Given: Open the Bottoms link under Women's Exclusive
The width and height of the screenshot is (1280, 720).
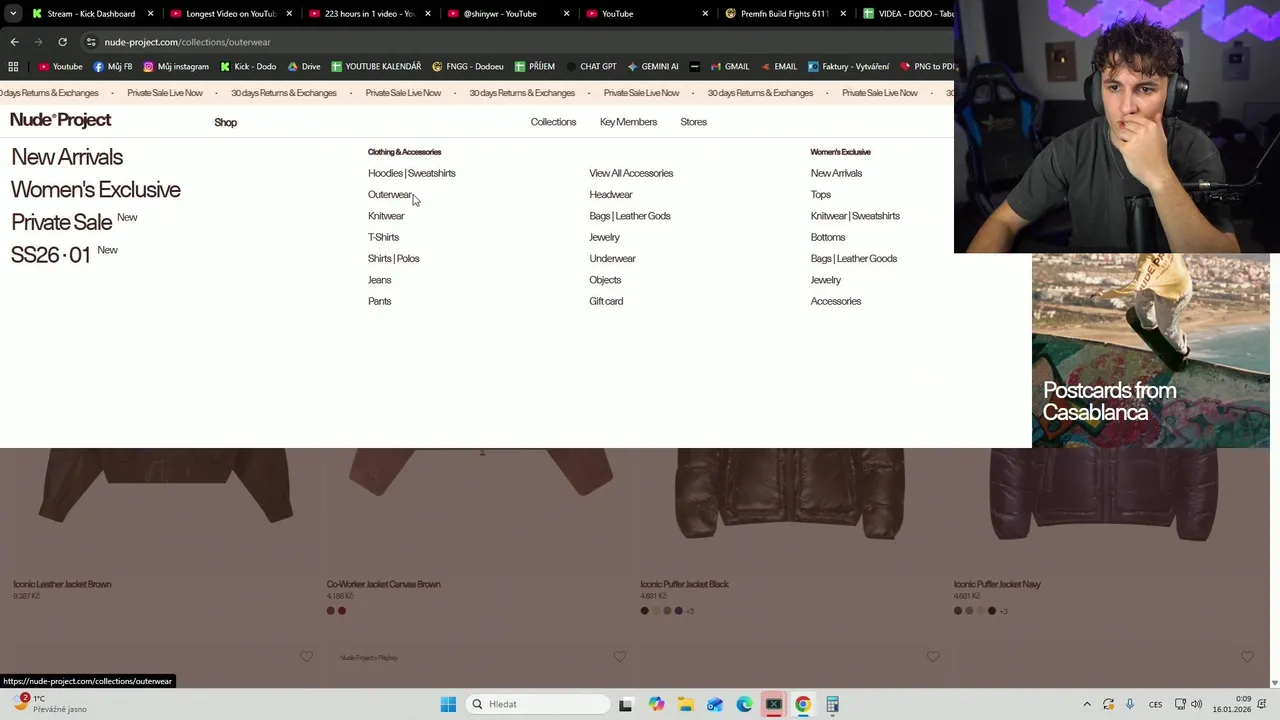Looking at the screenshot, I should [x=827, y=238].
